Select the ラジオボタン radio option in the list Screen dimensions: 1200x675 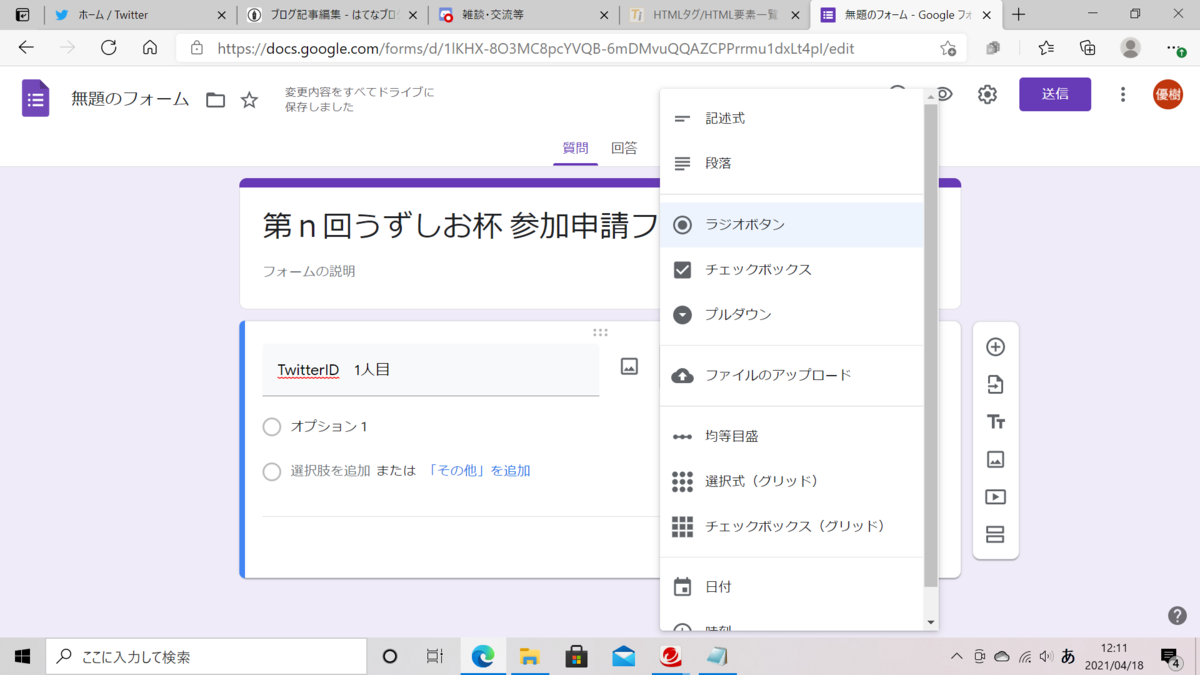(x=747, y=225)
